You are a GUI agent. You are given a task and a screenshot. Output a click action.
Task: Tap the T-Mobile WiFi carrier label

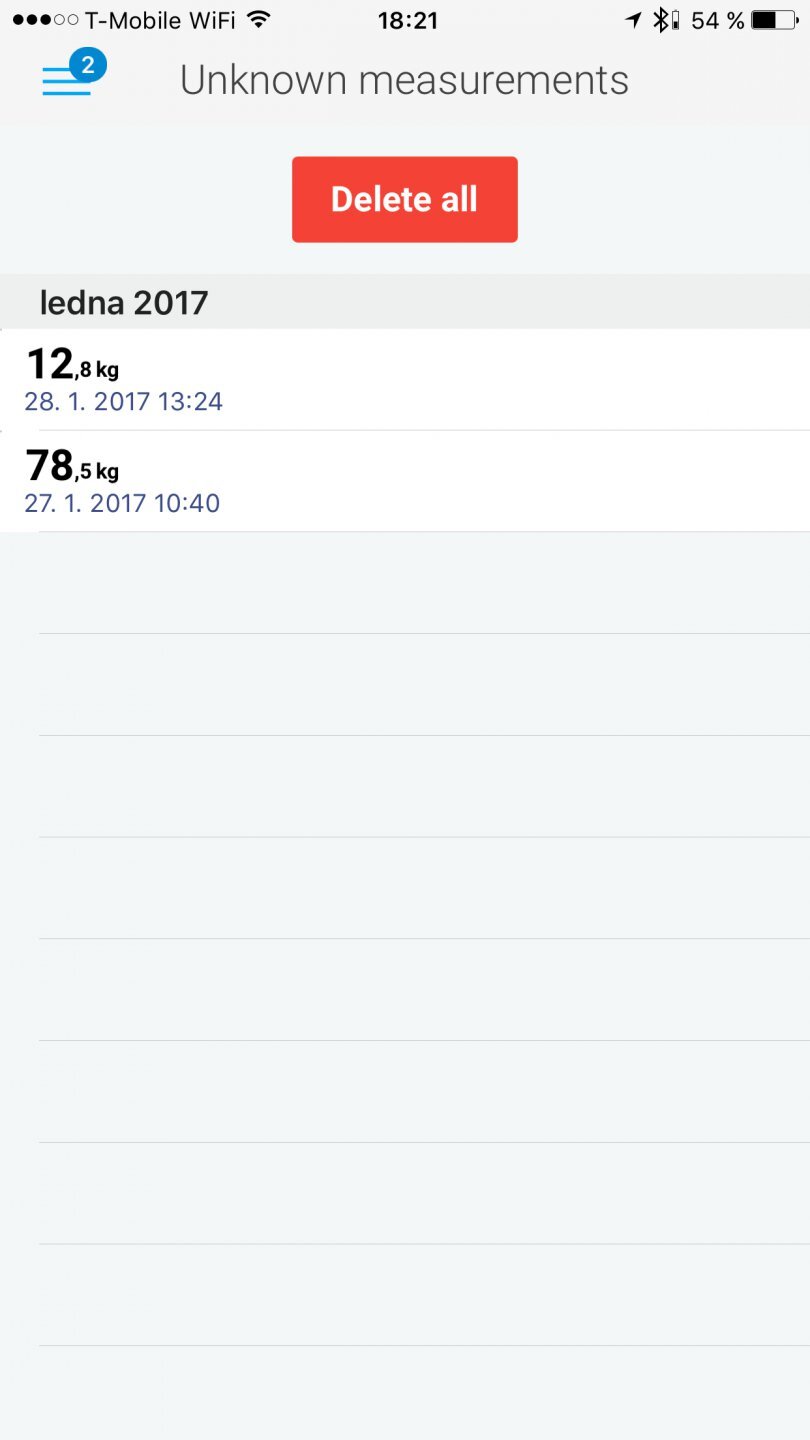point(160,20)
